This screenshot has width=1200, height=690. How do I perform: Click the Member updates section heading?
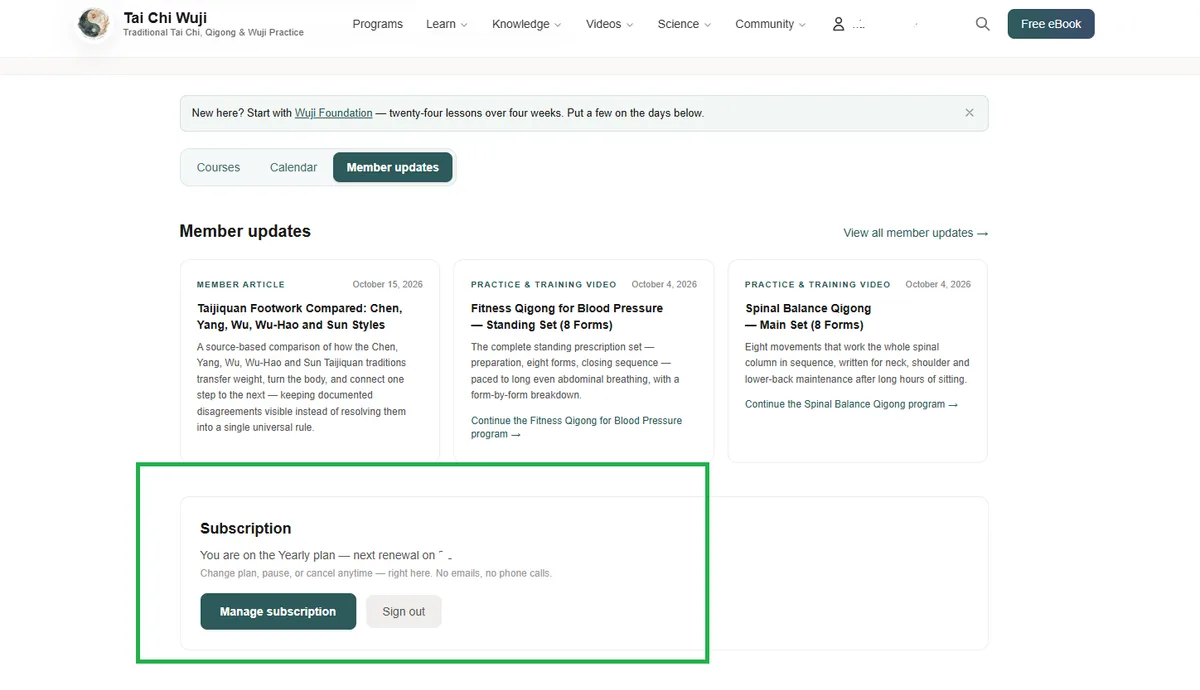tap(245, 231)
